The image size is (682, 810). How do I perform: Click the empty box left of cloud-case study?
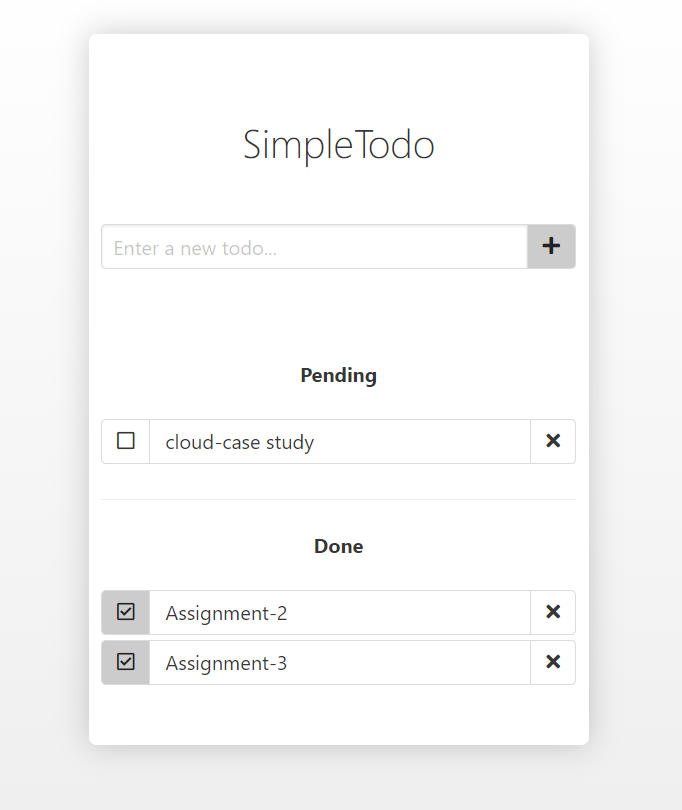coord(126,441)
